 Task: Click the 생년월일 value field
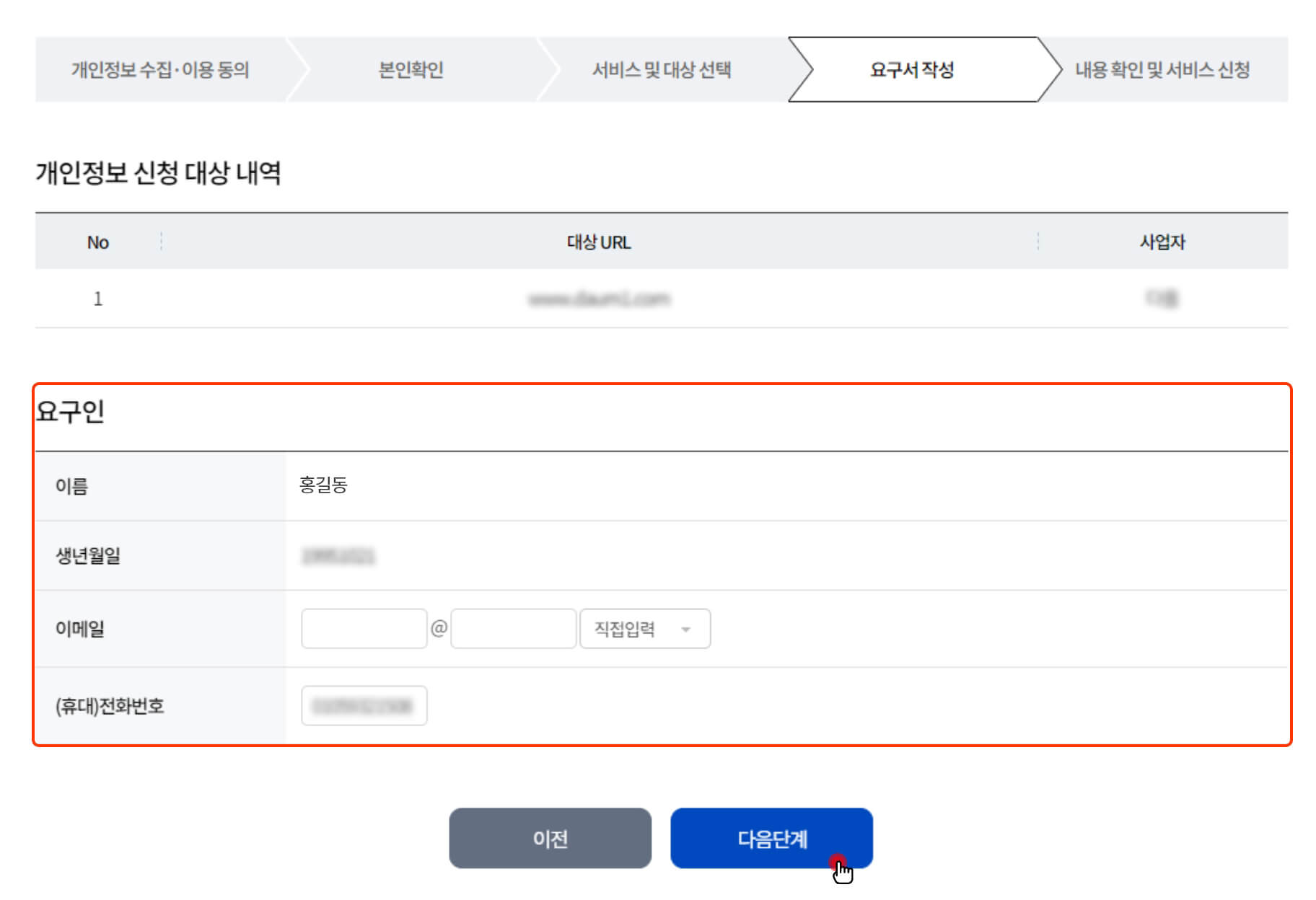point(339,555)
